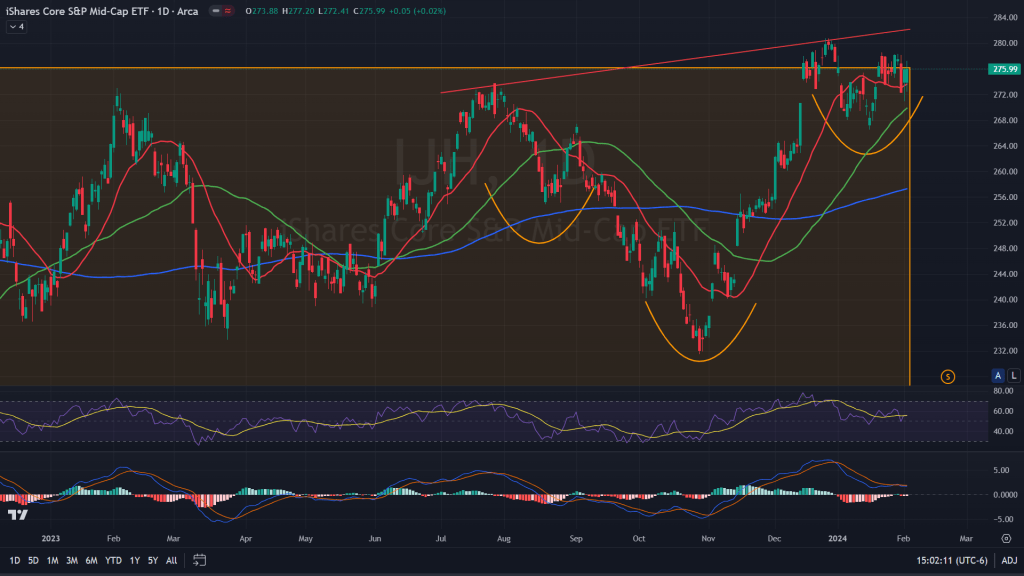Open the go-to-date calendar icon
Screen dimensions: 1024x576
tap(199, 560)
